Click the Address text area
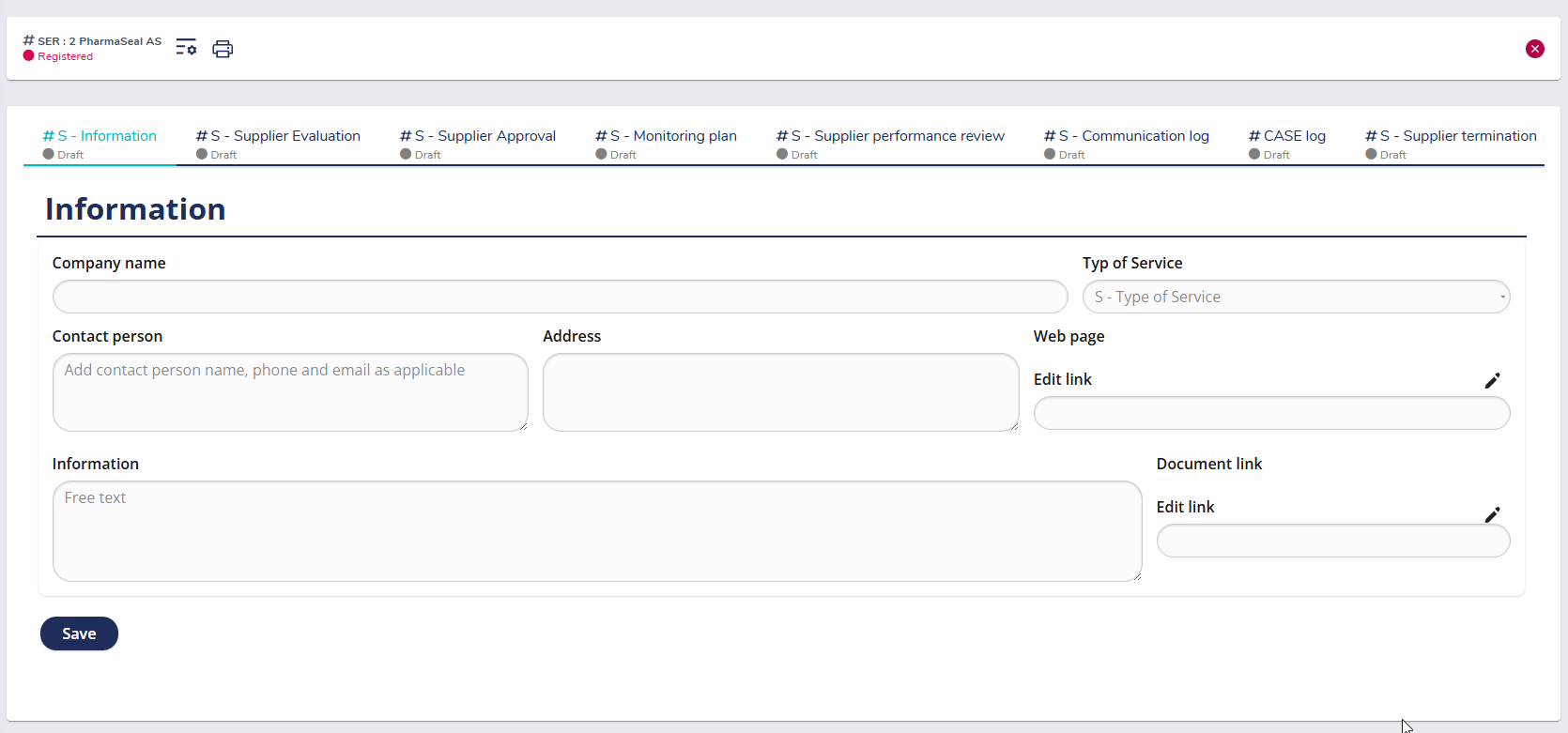This screenshot has width=1568, height=733. [x=780, y=392]
